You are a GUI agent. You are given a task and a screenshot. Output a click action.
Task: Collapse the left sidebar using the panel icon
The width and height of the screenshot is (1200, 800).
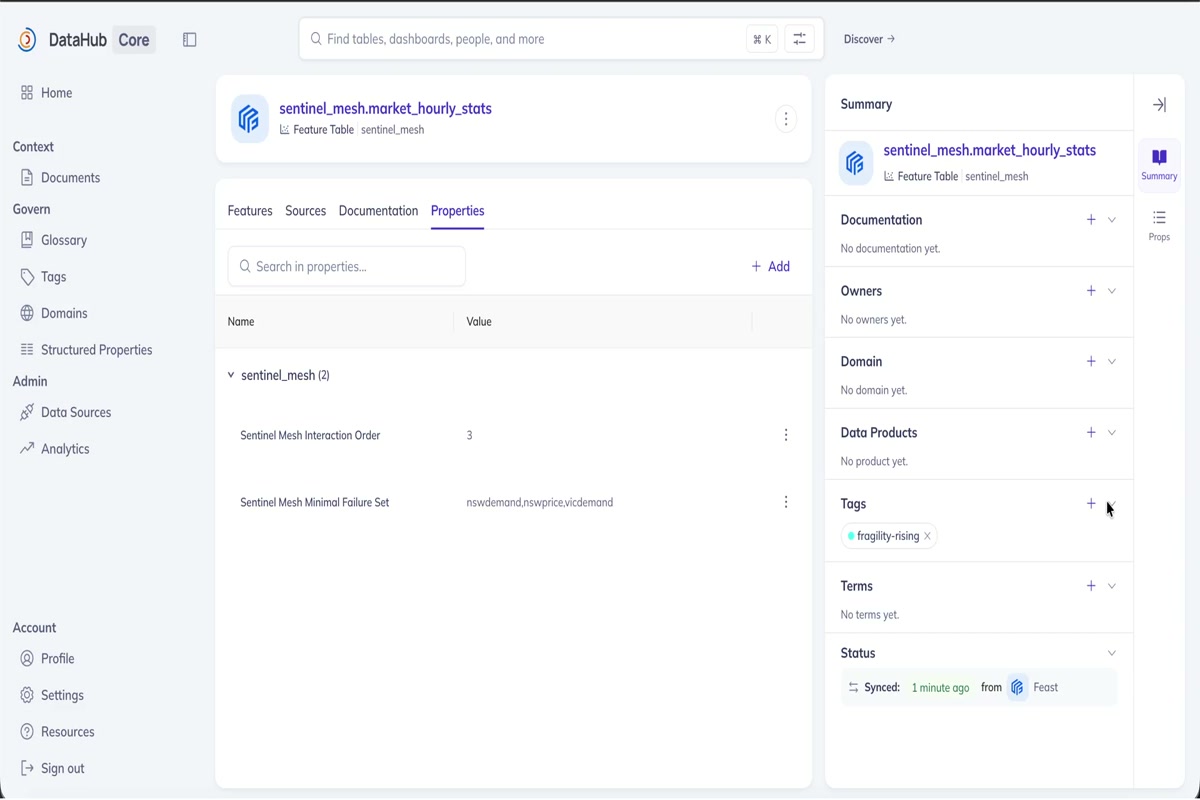click(x=190, y=40)
